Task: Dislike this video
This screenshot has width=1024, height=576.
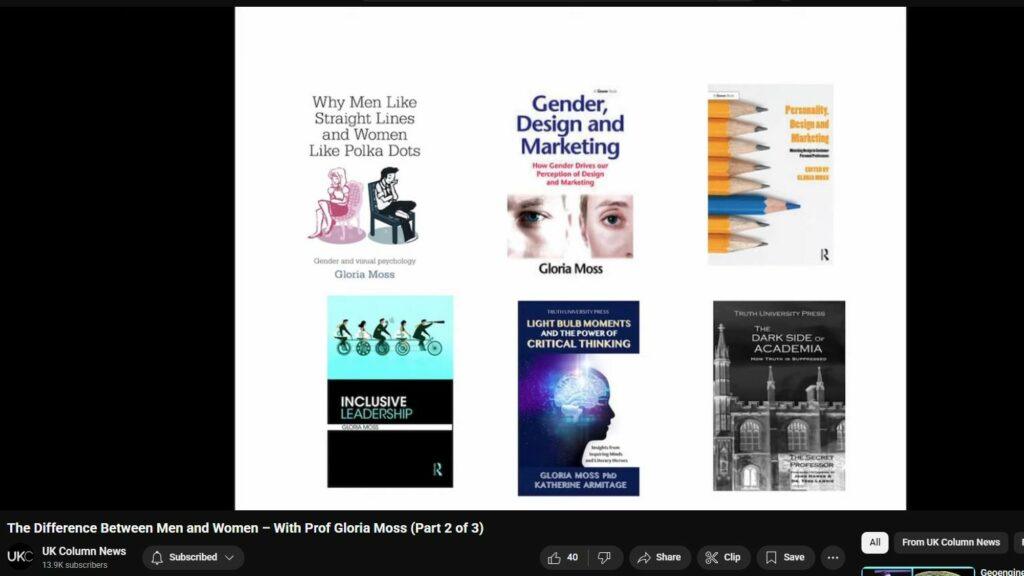Action: (x=605, y=557)
